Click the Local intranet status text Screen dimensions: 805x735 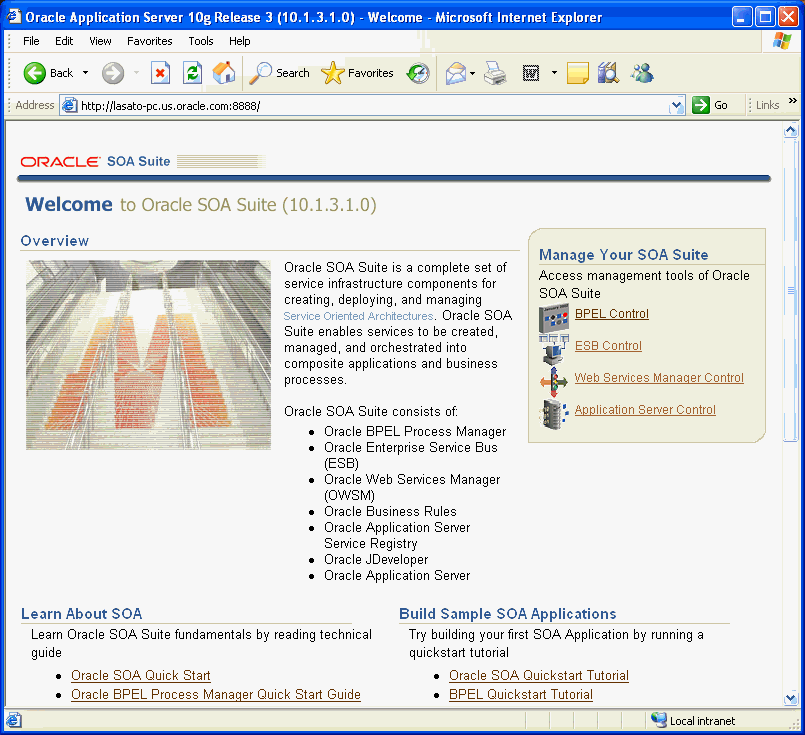tap(702, 721)
